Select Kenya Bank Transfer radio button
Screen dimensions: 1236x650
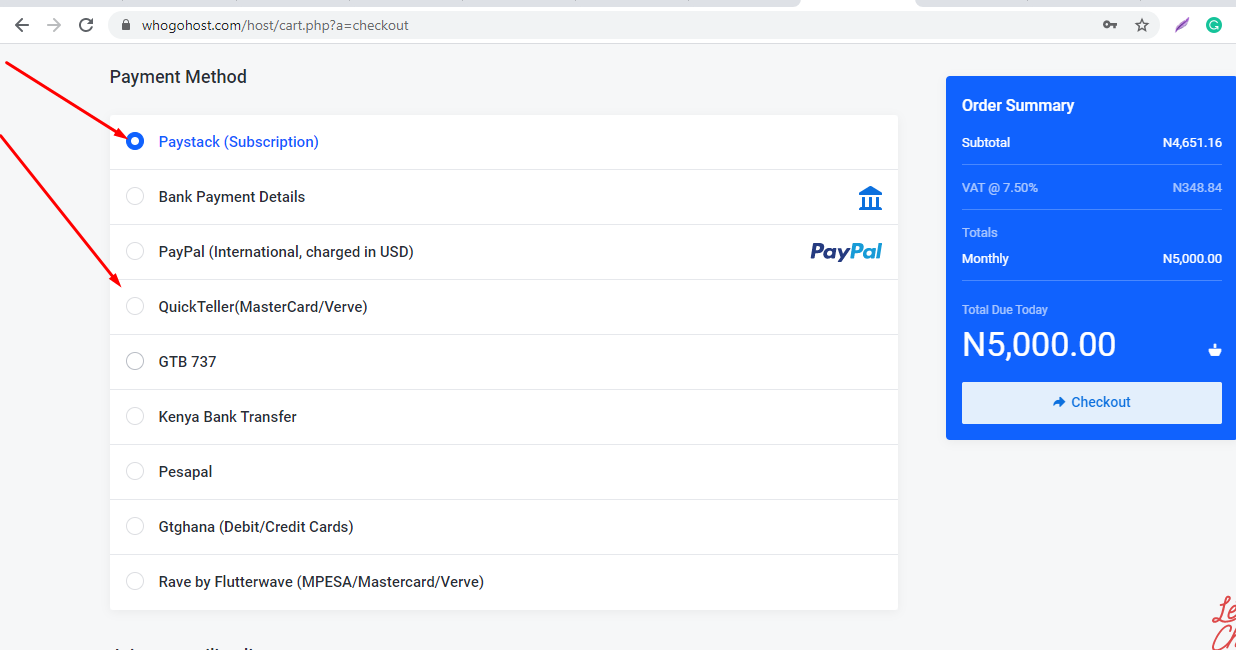tap(135, 417)
